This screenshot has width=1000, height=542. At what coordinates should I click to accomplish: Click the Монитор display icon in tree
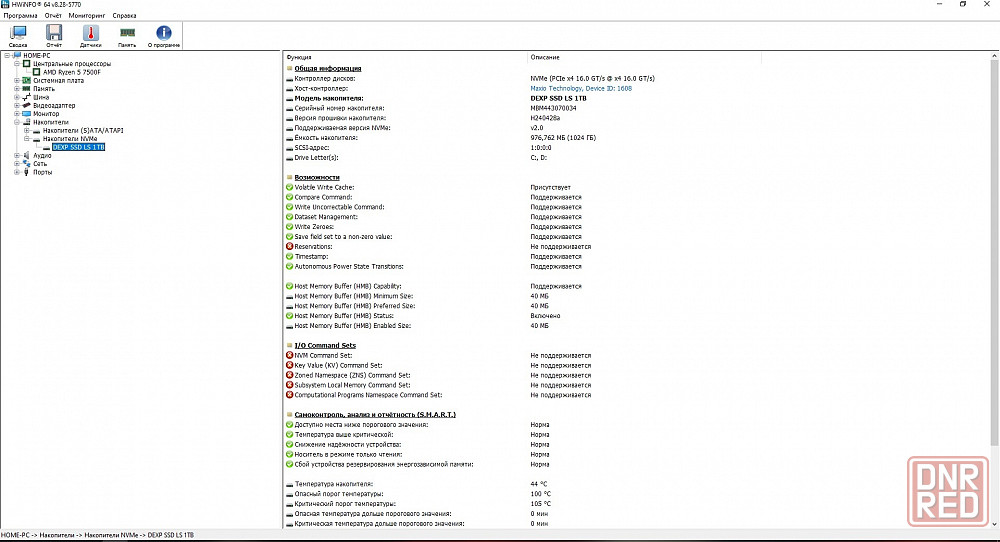26,114
